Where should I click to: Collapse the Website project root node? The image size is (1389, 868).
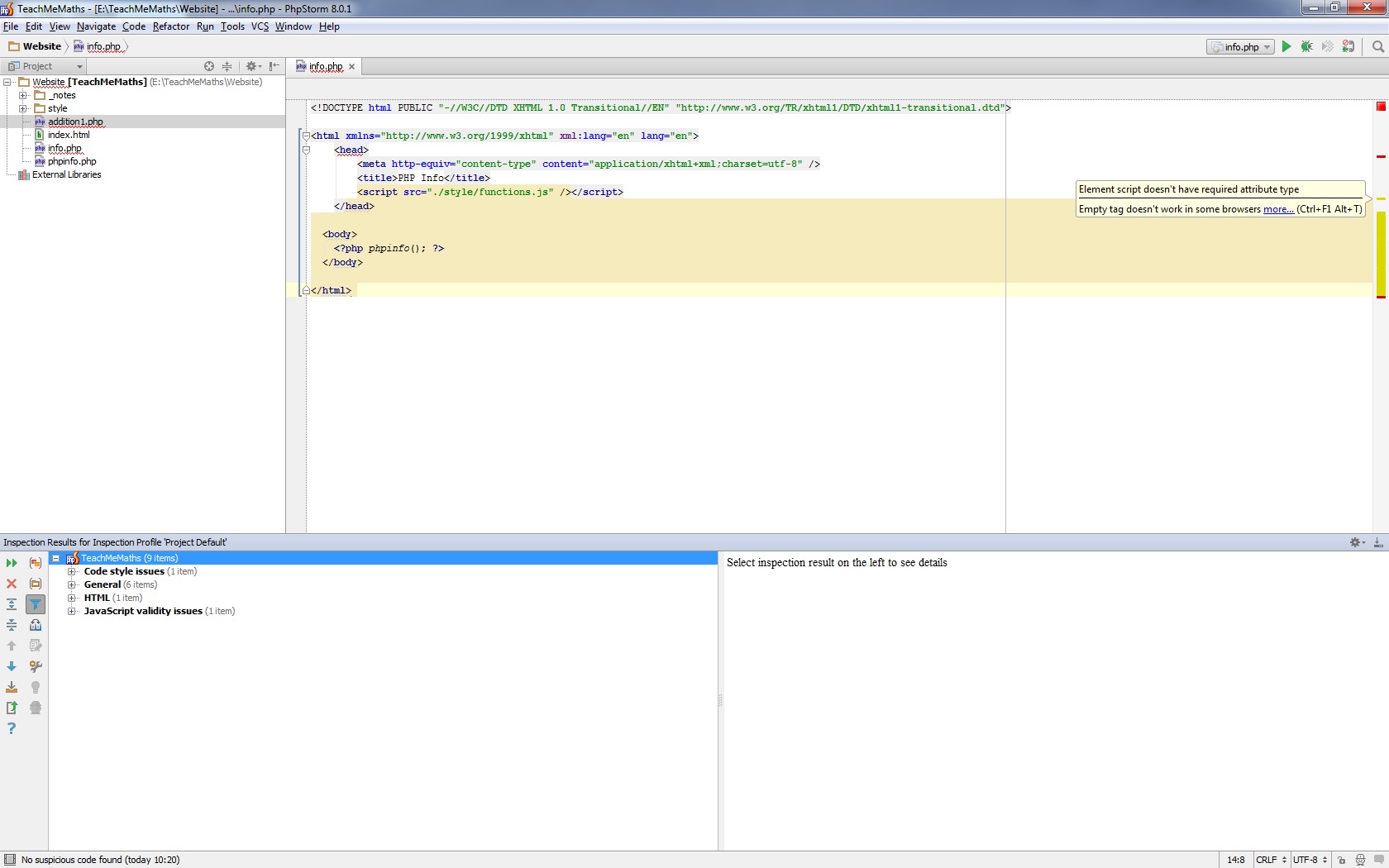tap(7, 83)
